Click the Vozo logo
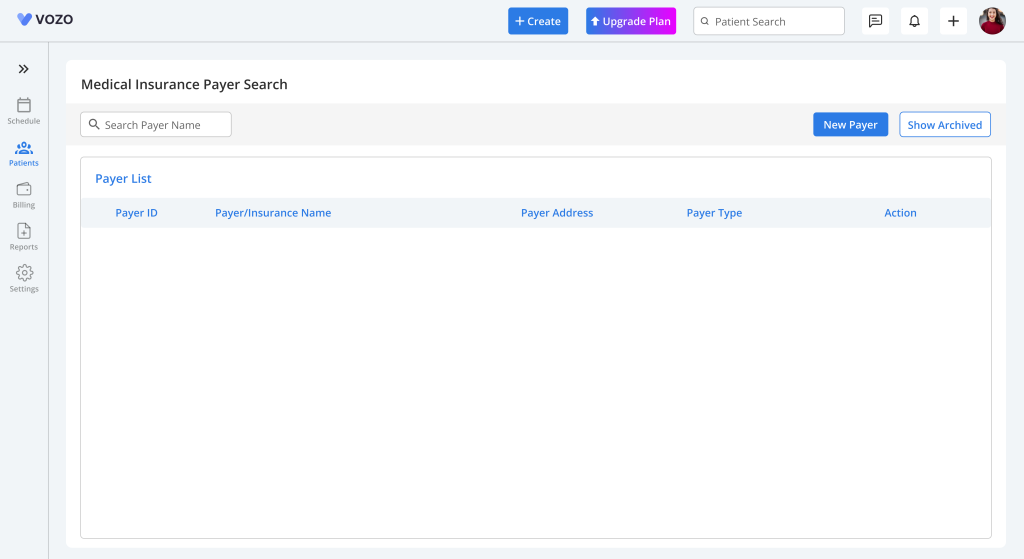The image size is (1024, 559). (x=45, y=20)
